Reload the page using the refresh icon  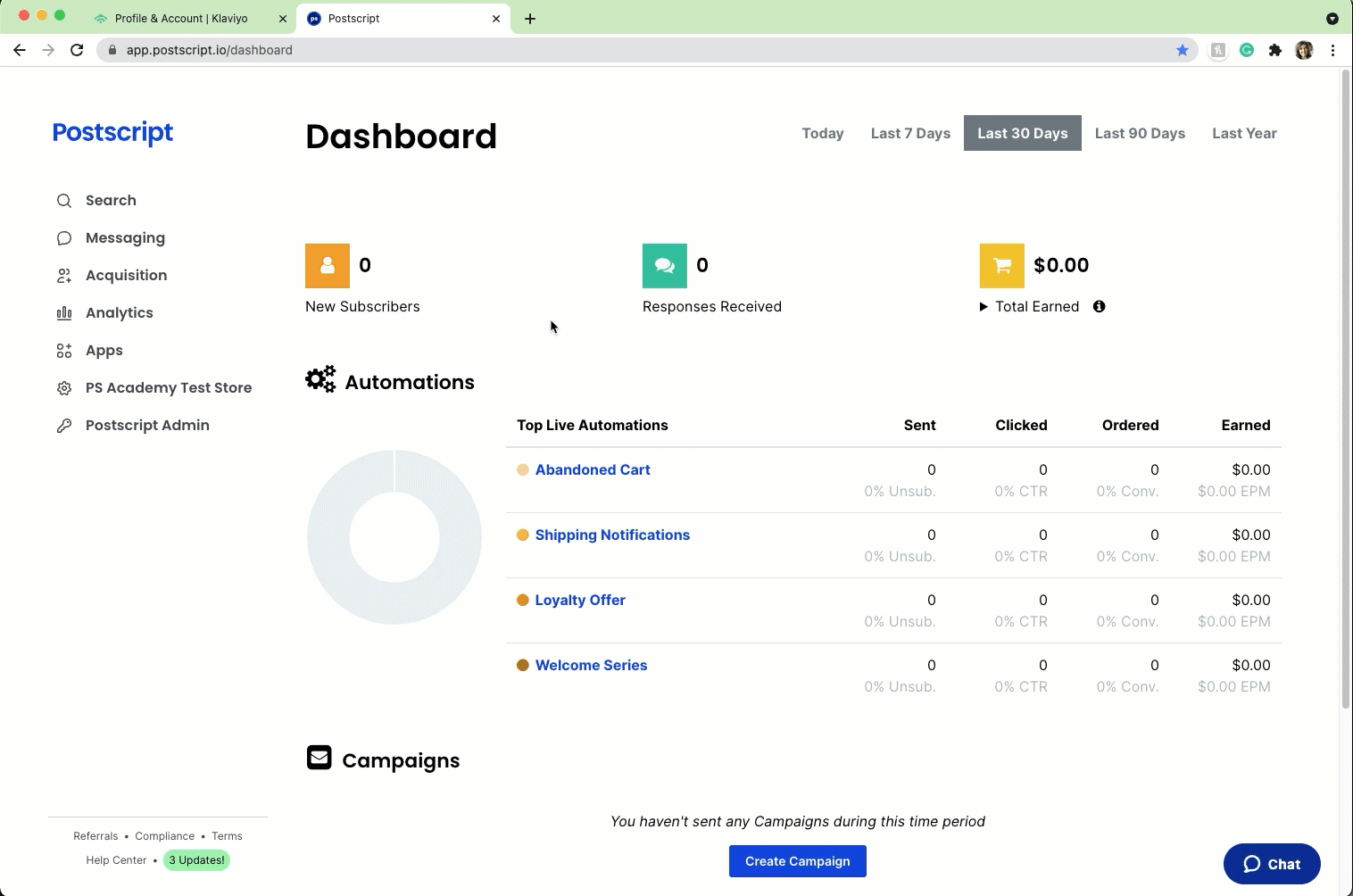(77, 50)
